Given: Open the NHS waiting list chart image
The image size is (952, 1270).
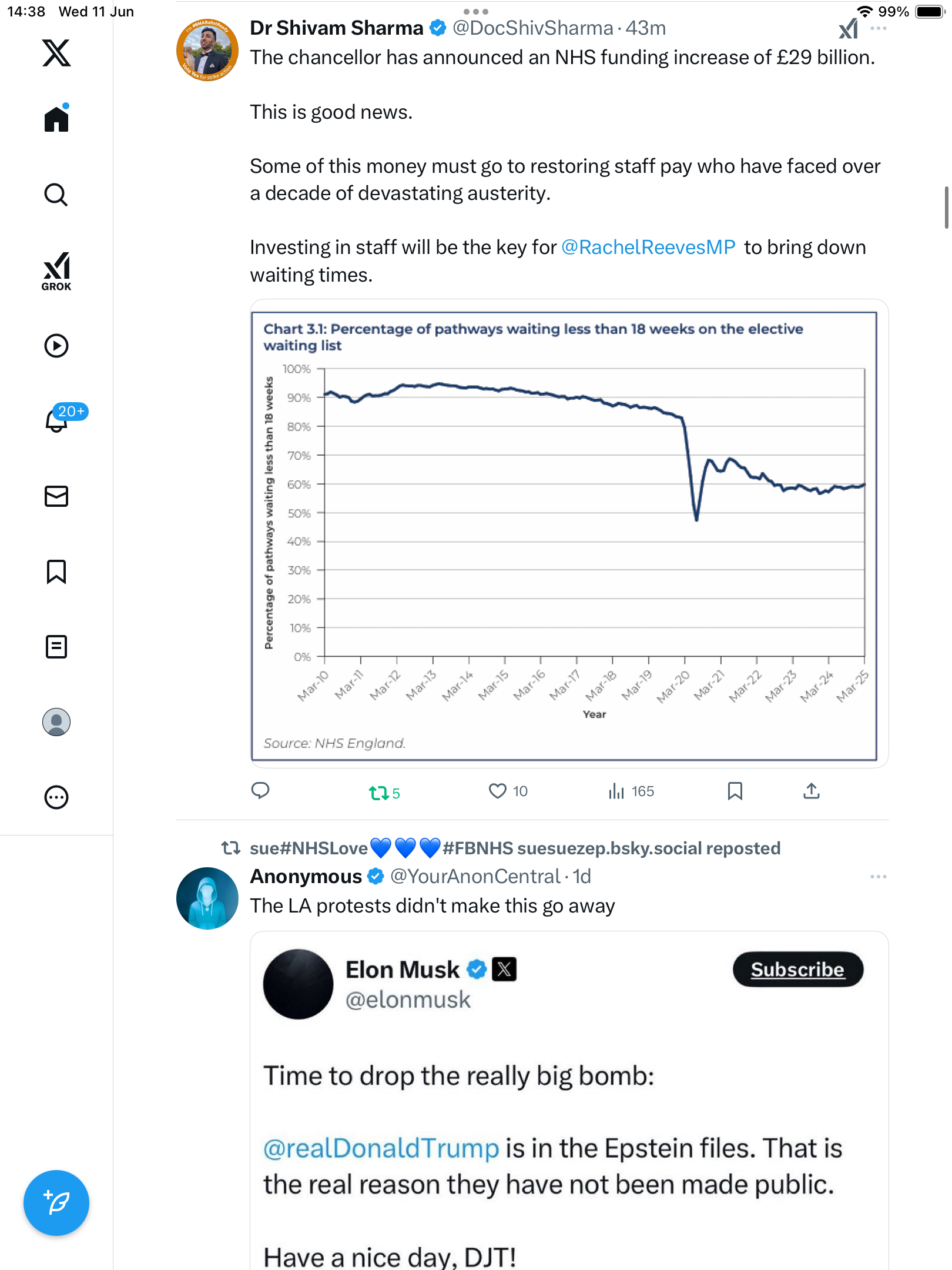Looking at the screenshot, I should click(x=569, y=534).
